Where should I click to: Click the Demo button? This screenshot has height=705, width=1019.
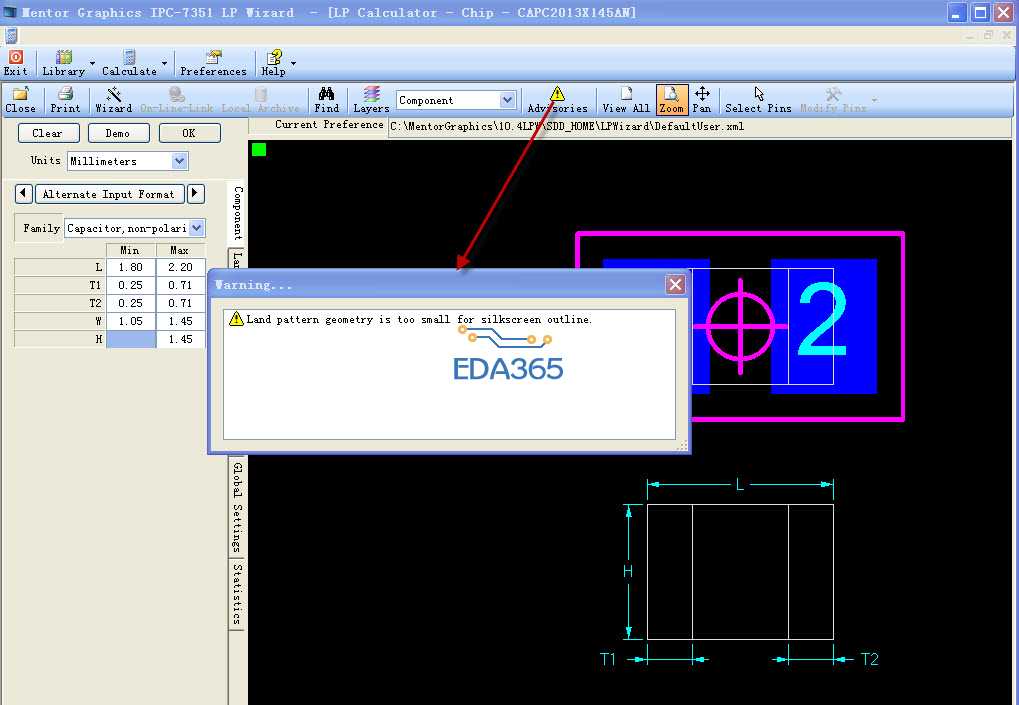(118, 133)
